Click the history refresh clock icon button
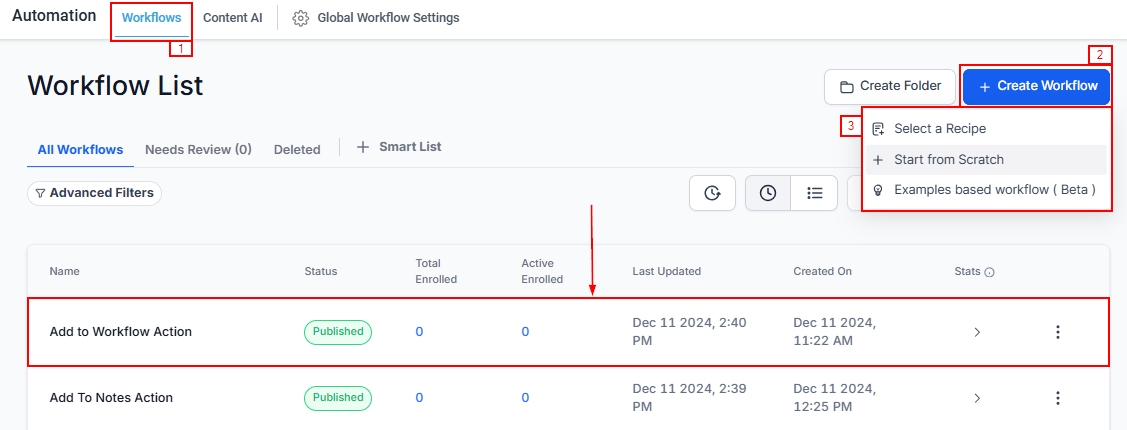Image resolution: width=1127 pixels, height=430 pixels. pos(712,193)
